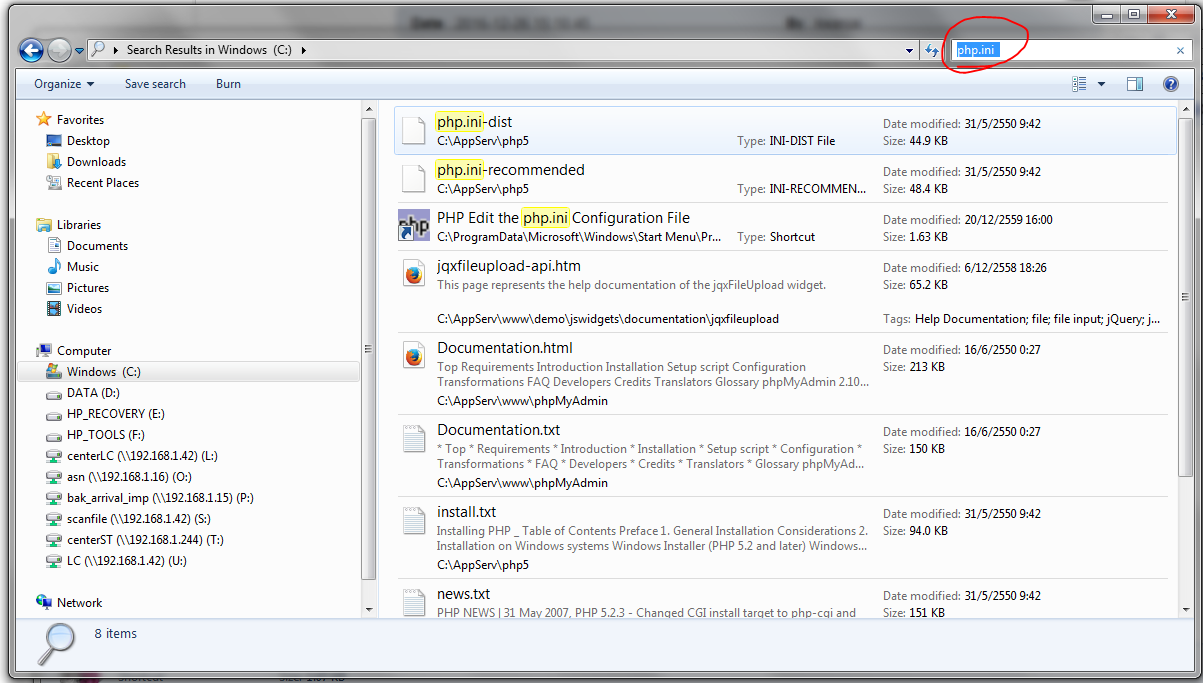This screenshot has height=683, width=1203.
Task: Click the large search icon in details pane
Action: pos(56,645)
